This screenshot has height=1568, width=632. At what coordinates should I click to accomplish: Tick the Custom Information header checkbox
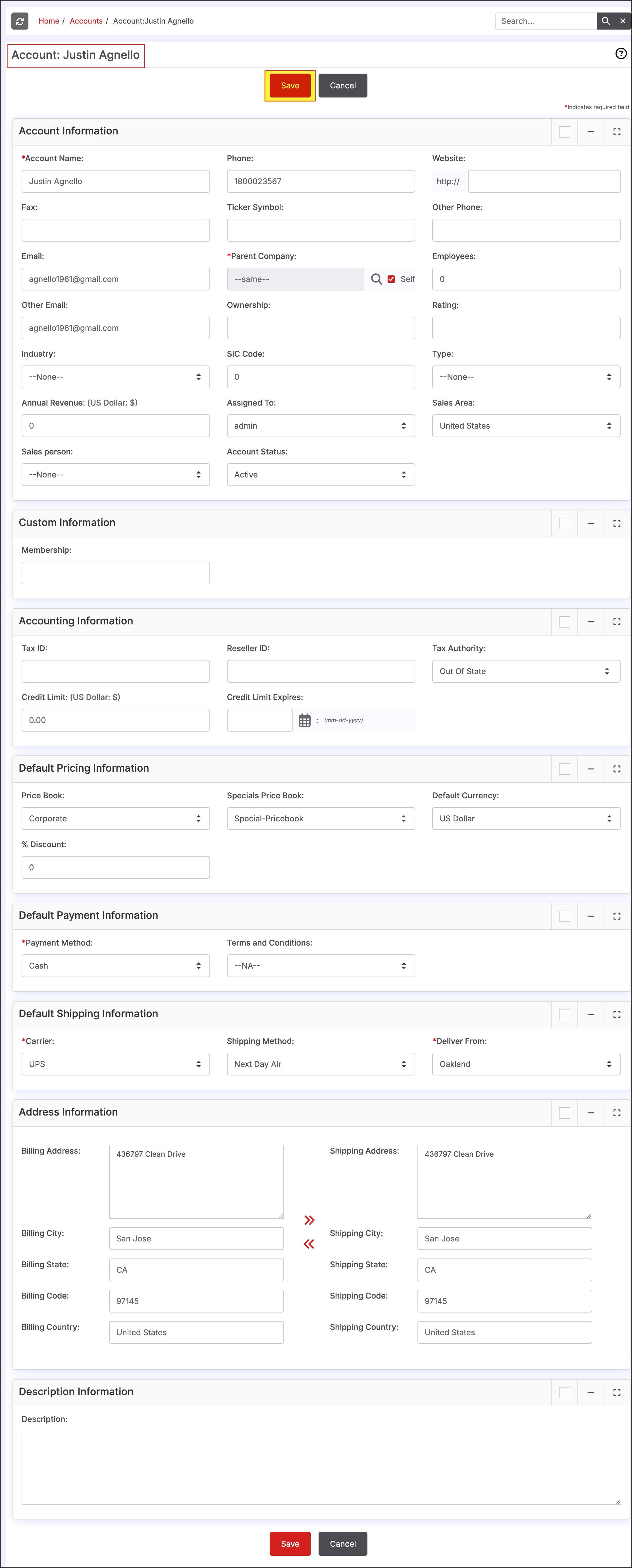tap(564, 524)
